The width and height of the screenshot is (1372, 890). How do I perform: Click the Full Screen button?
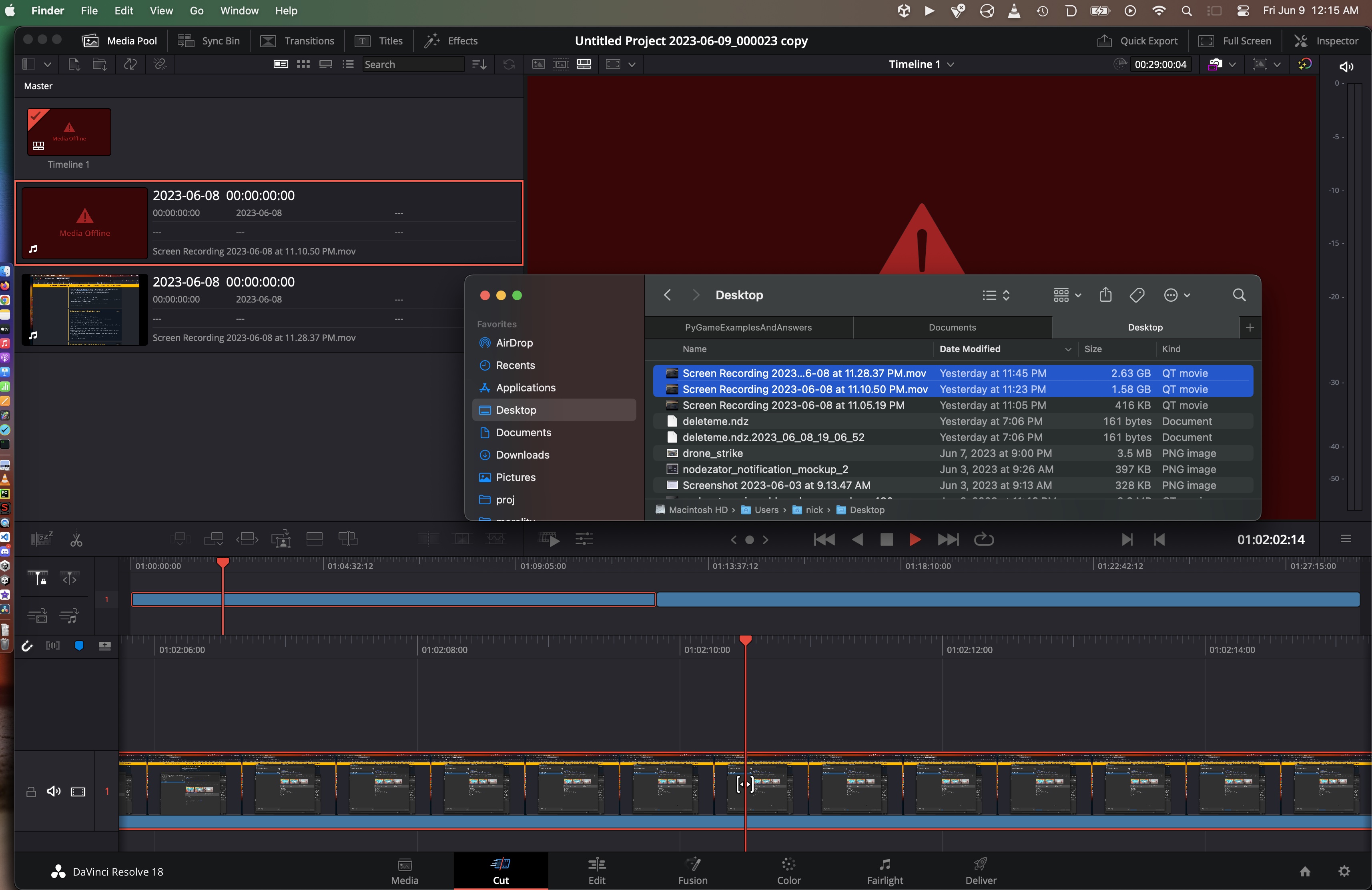(1235, 40)
